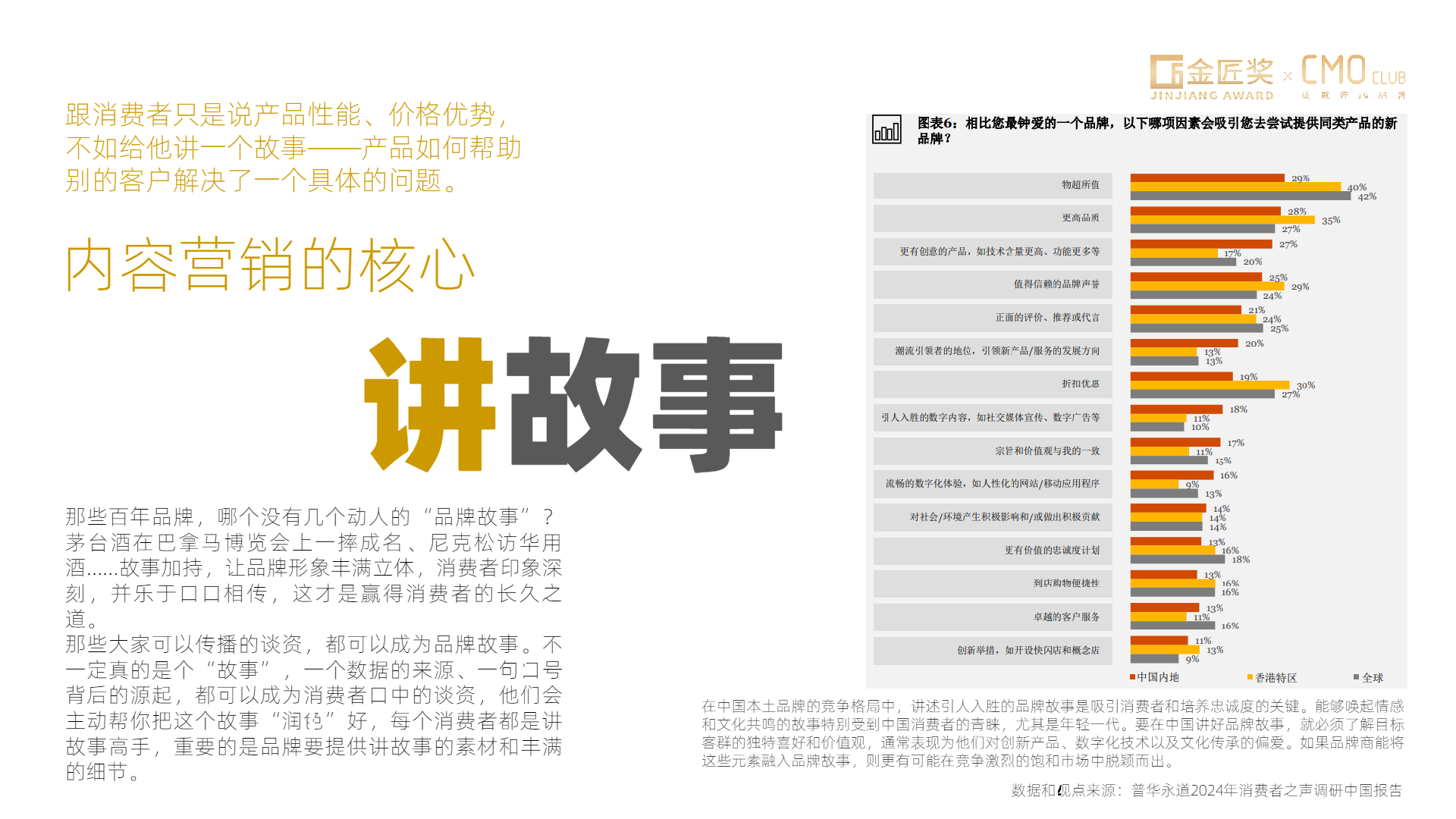Click the bar chart icon beside 图表6 title

886,130
